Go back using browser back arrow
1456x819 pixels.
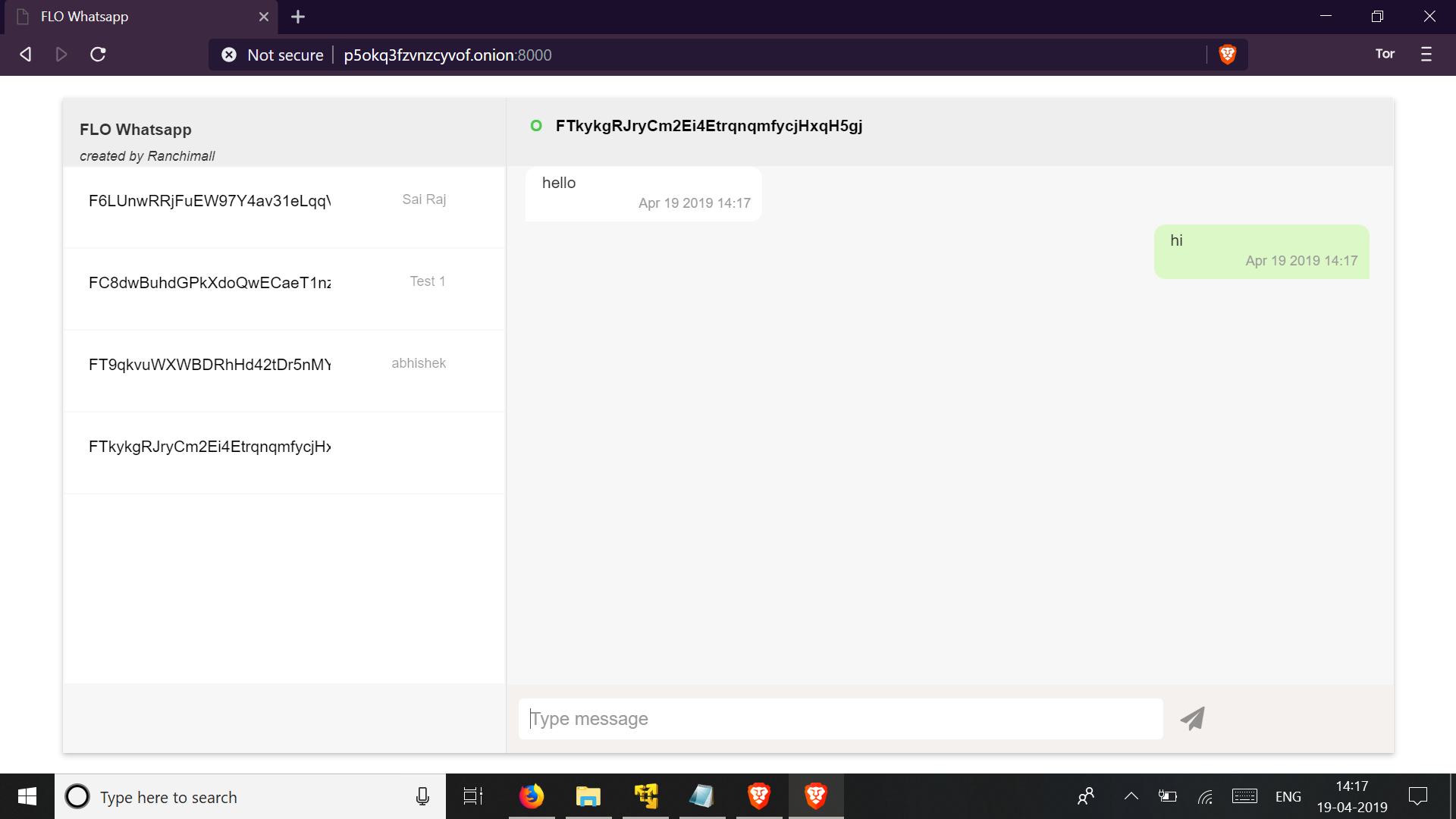tap(25, 55)
